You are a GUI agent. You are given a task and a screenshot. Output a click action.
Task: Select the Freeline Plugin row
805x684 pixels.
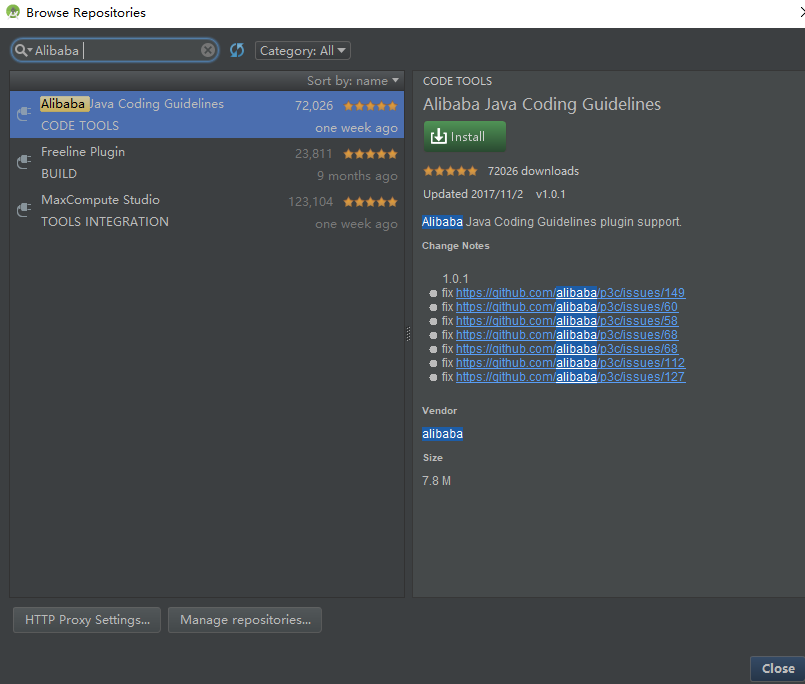click(x=207, y=162)
